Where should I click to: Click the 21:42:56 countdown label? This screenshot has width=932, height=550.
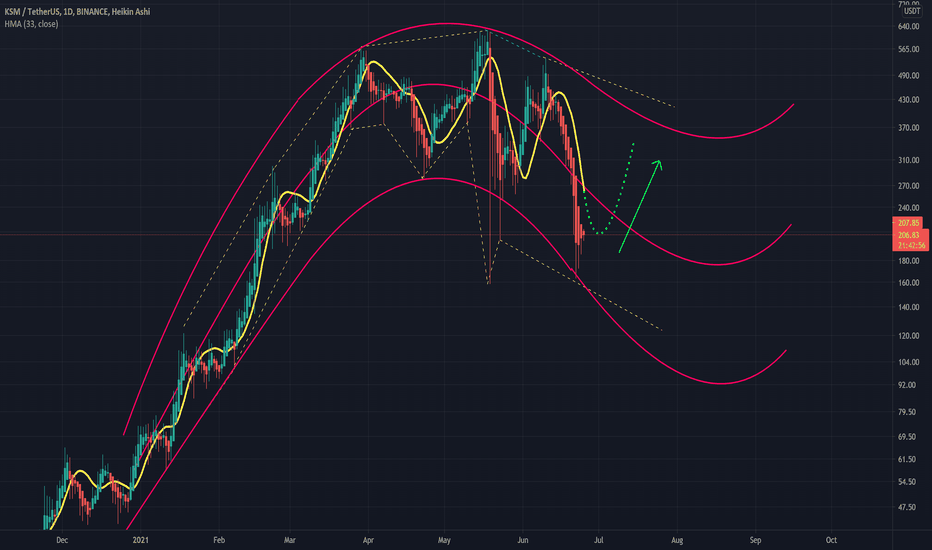click(x=911, y=245)
